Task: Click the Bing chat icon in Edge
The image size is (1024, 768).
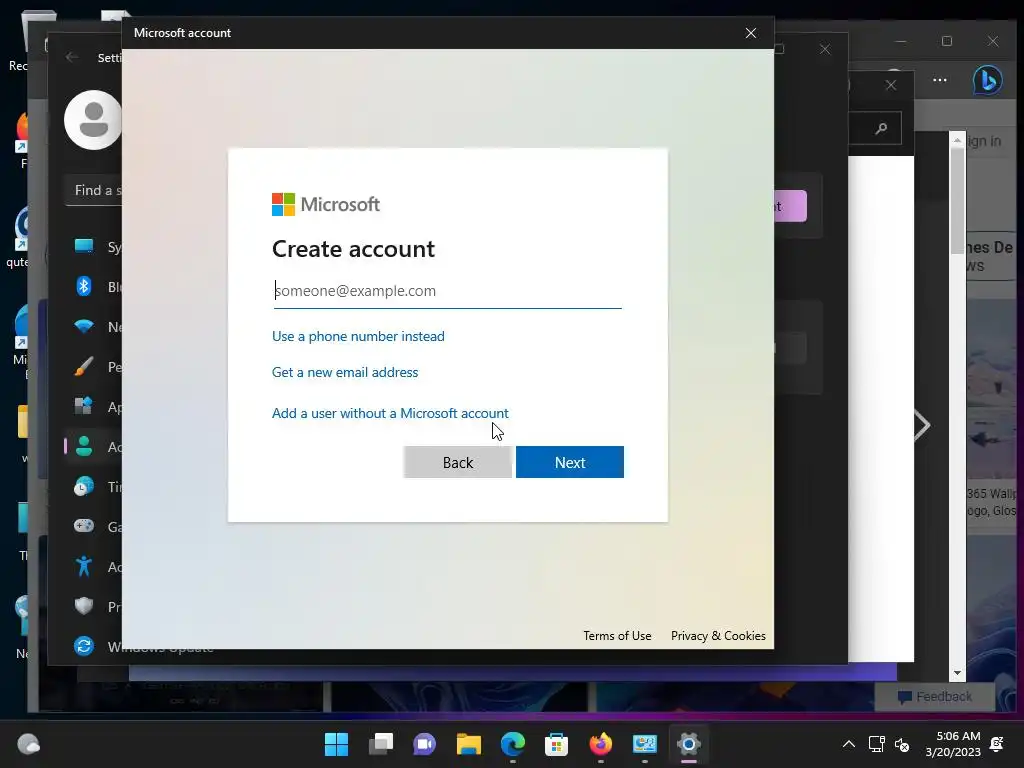Action: (987, 80)
